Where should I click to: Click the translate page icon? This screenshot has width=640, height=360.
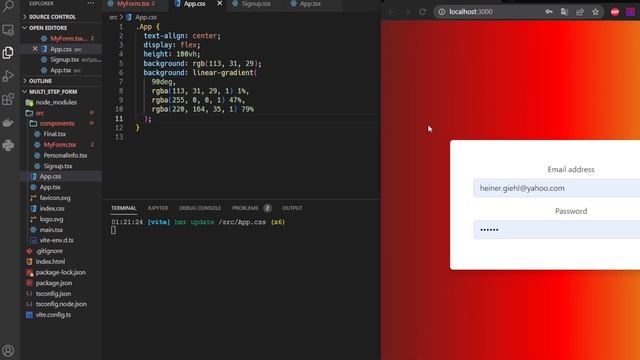564,12
